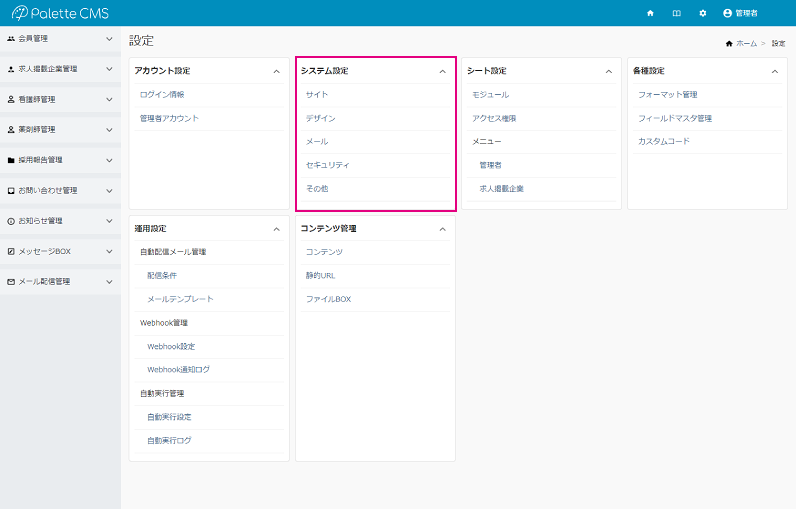The width and height of the screenshot is (796, 509).
Task: Open ログイン情報 under account settings
Action: pos(162,95)
